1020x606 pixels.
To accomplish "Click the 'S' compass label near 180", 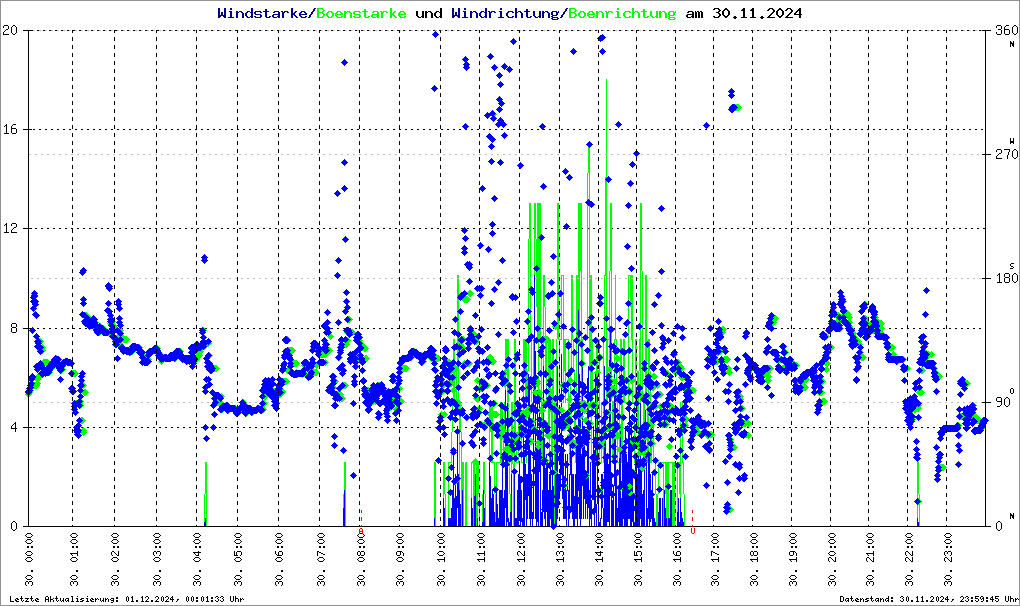I will tap(1012, 266).
